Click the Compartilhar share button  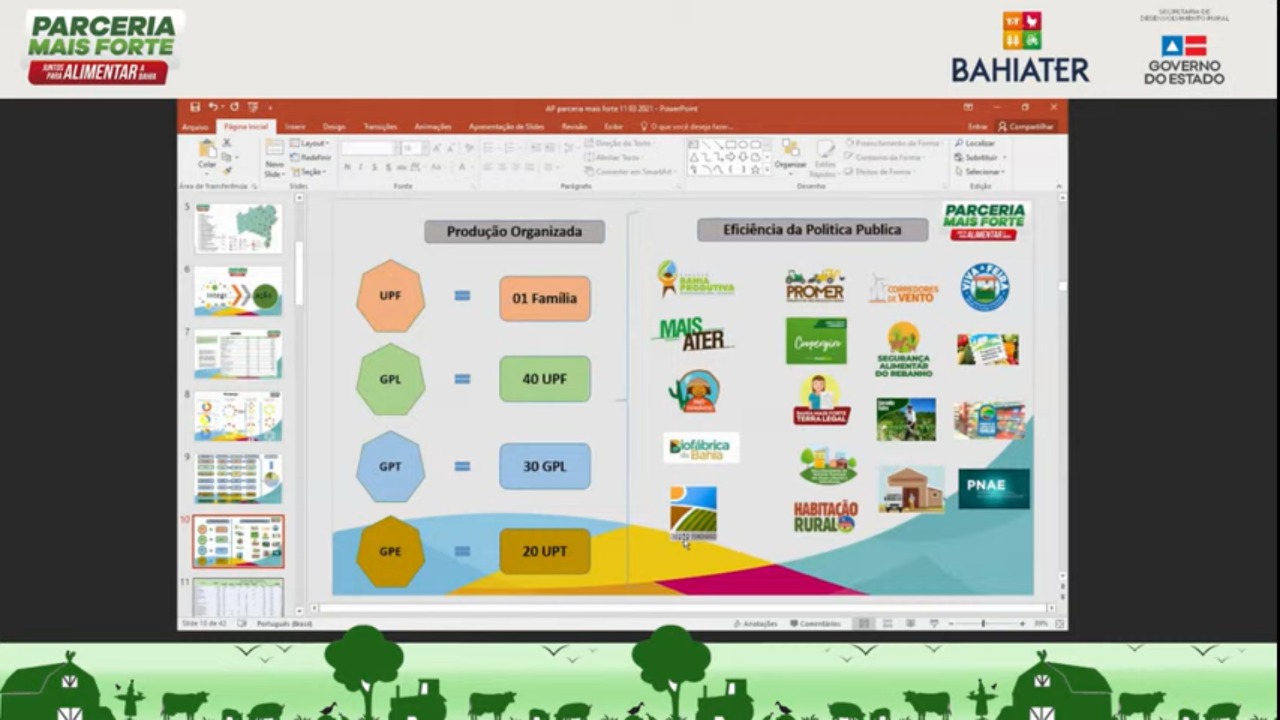(x=1026, y=127)
